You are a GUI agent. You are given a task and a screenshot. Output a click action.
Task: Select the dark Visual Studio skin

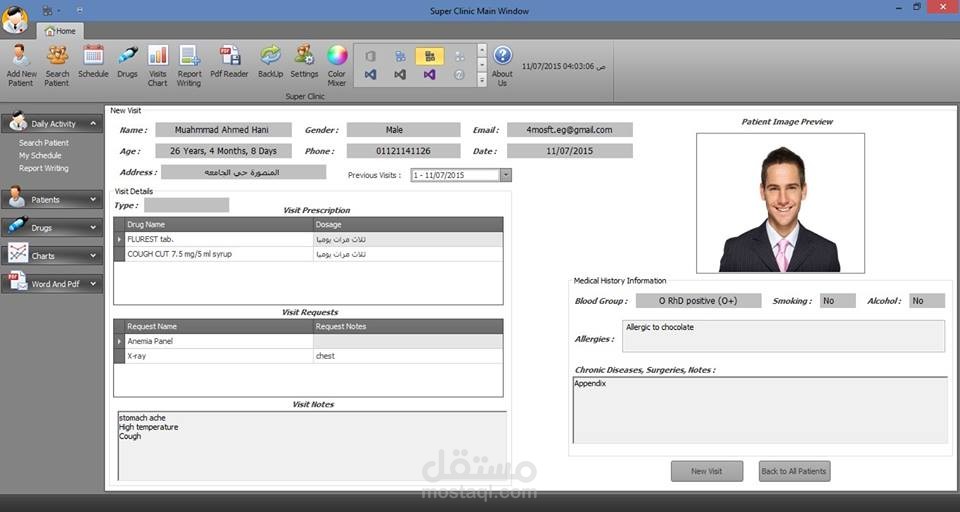tap(400, 75)
